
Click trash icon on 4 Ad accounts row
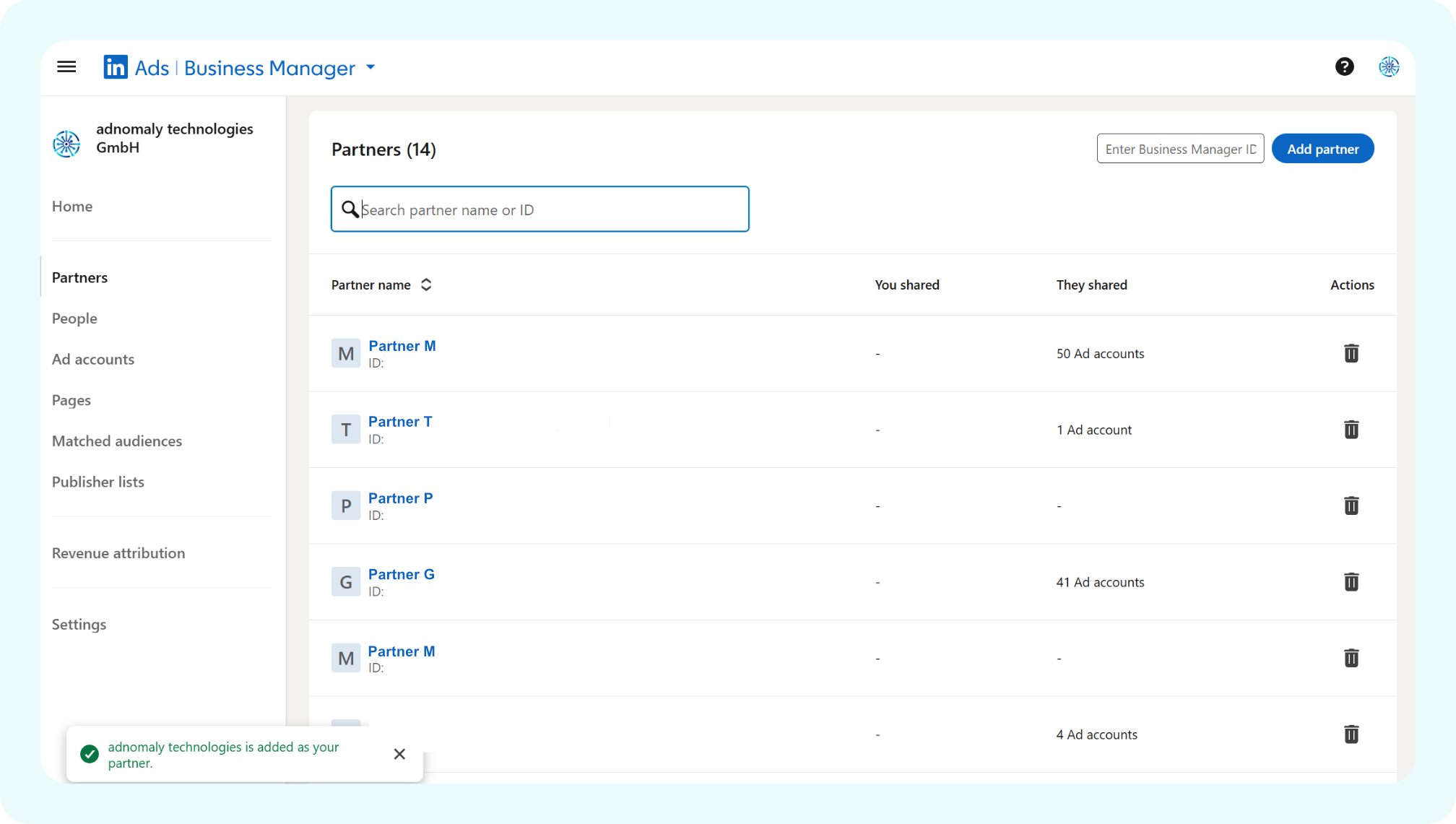1351,734
